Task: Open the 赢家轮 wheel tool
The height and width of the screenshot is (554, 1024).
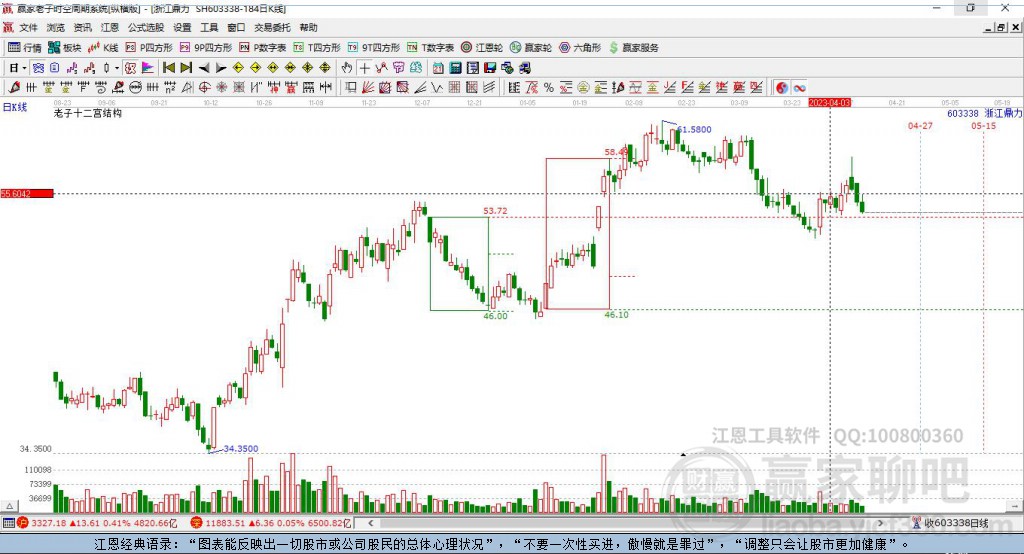Action: (x=531, y=48)
